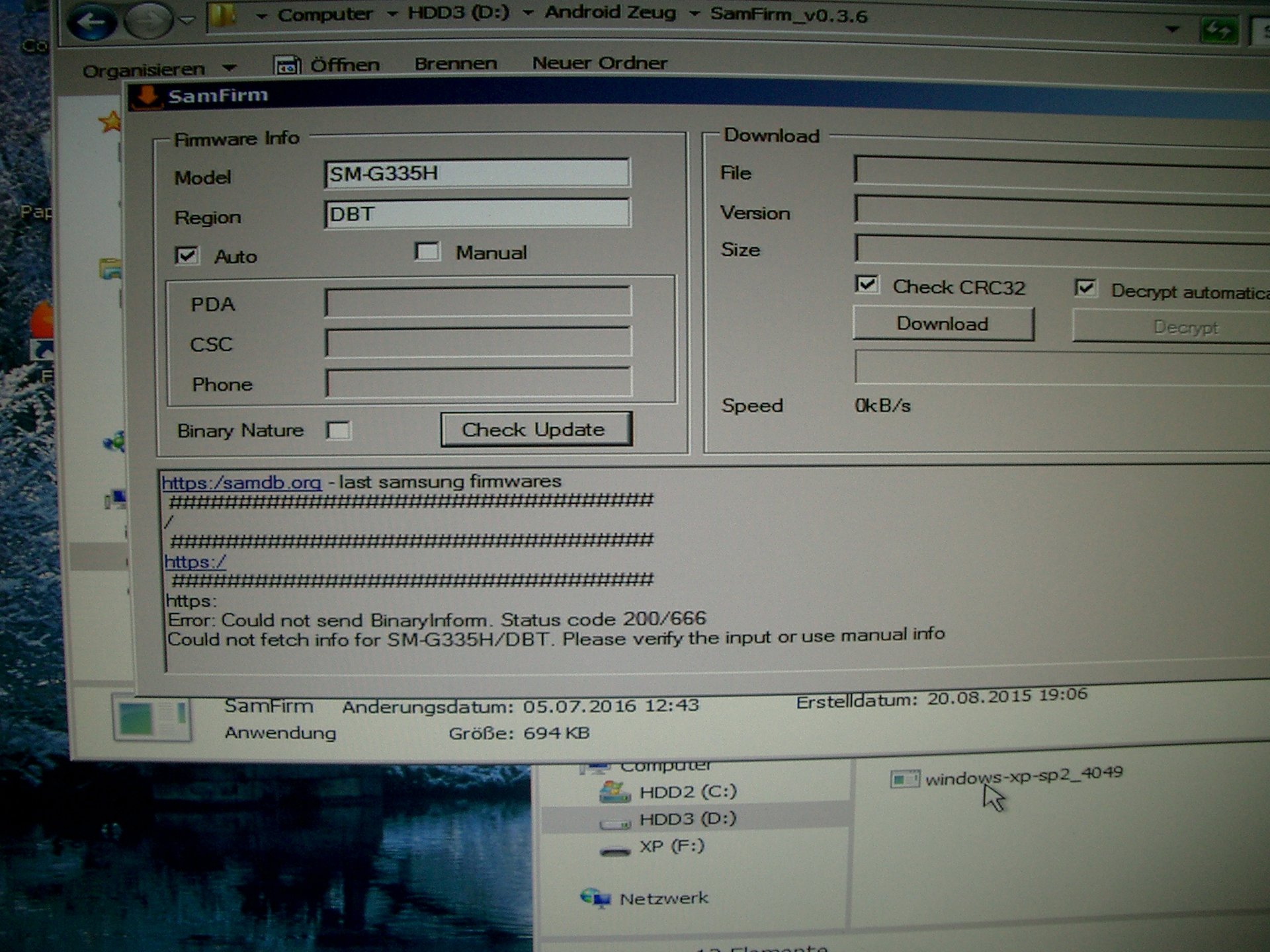Click the Check Update button
This screenshot has width=1270, height=952.
pyautogui.click(x=536, y=430)
